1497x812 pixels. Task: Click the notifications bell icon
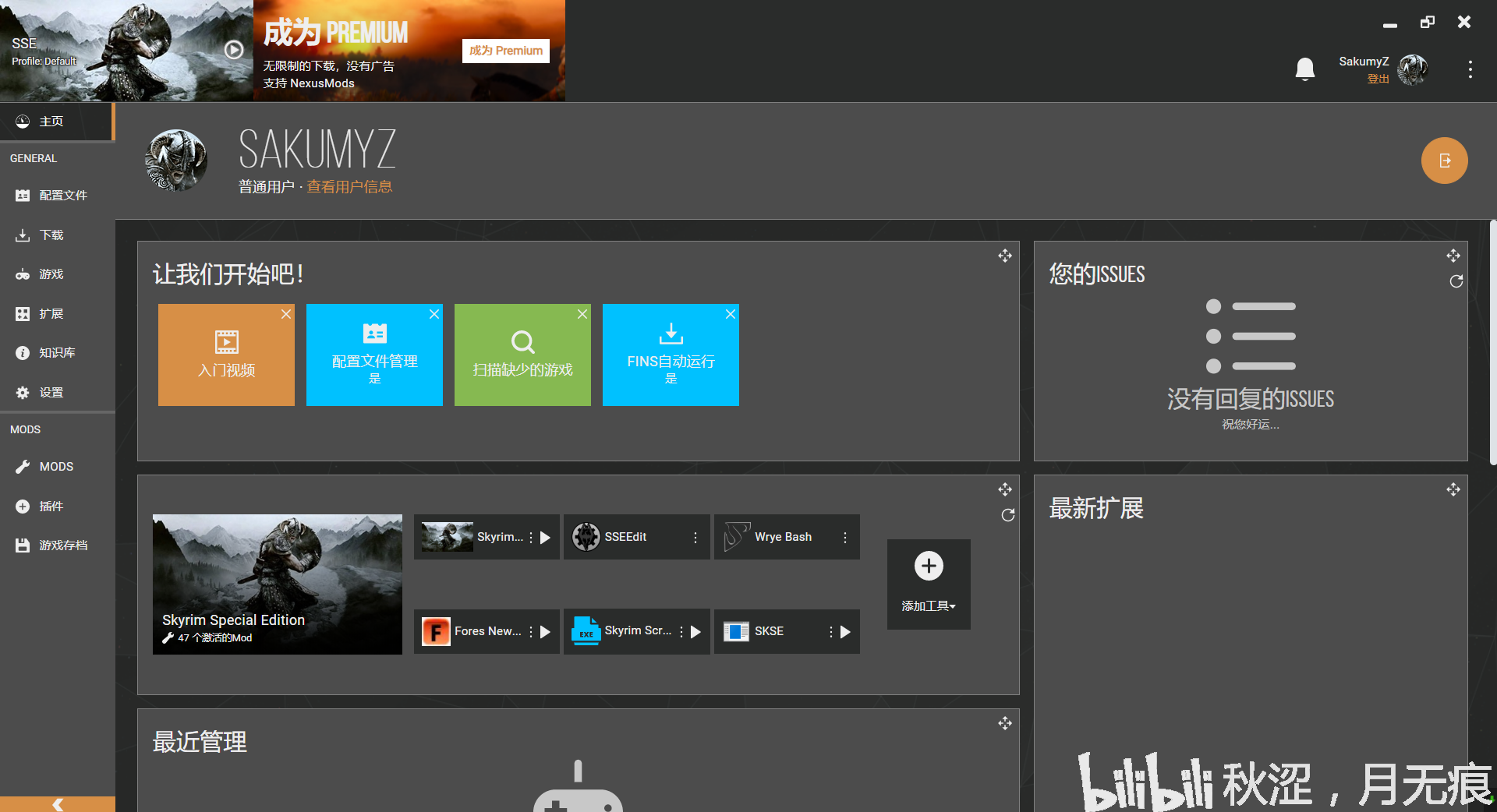1305,69
